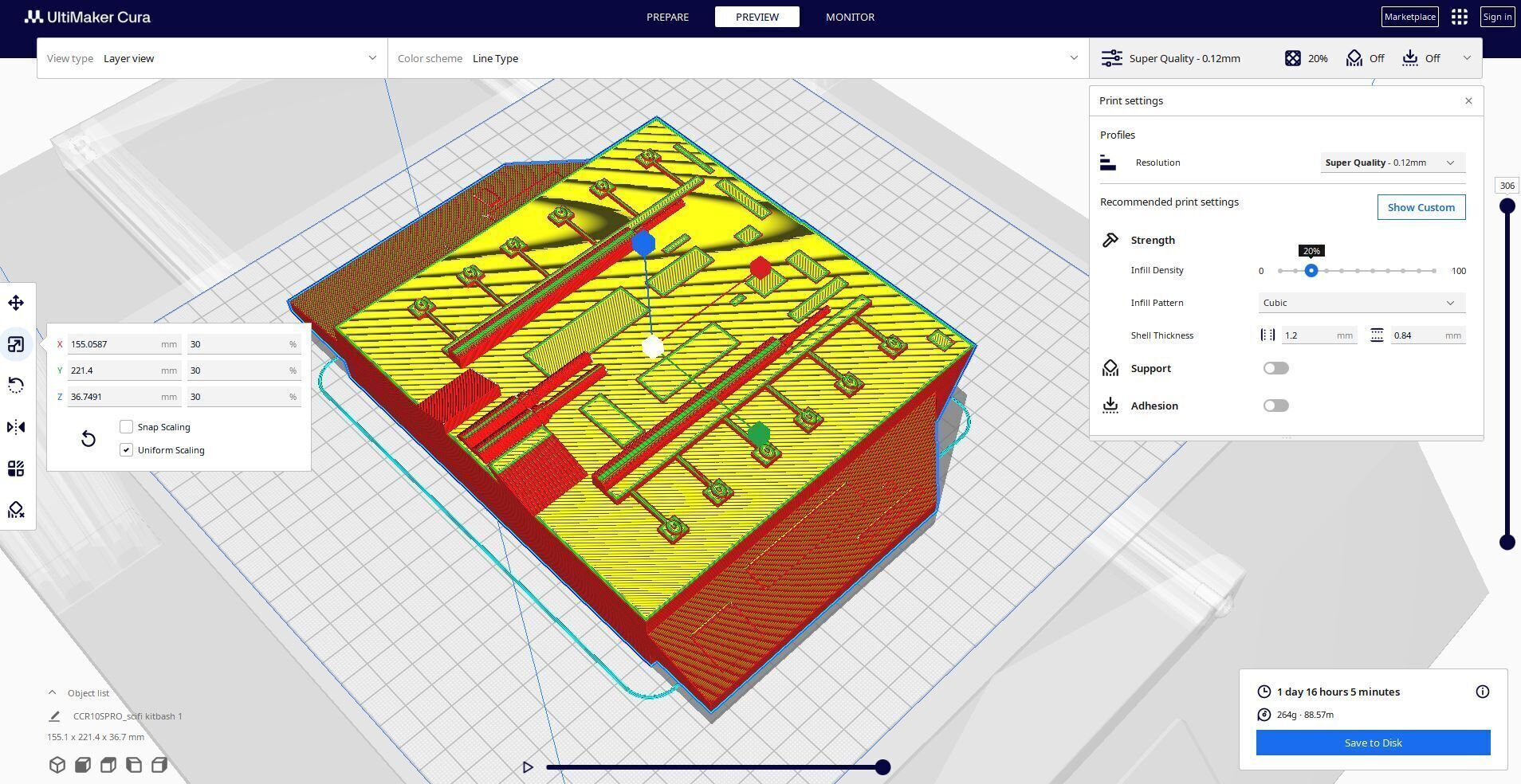Select the Mirror tool in left toolbar
Screen dimensions: 1521x784
[16, 427]
